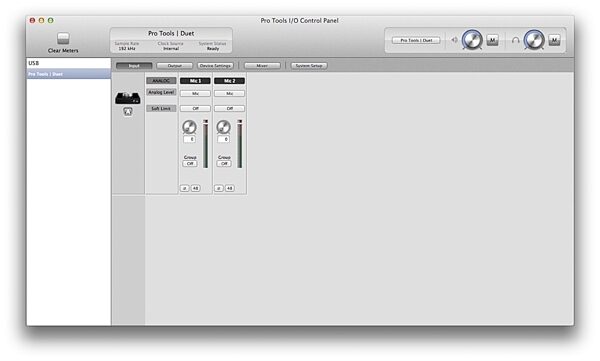The image size is (600, 361).
Task: Toggle Mic 2 phase invert button
Action: click(x=218, y=188)
